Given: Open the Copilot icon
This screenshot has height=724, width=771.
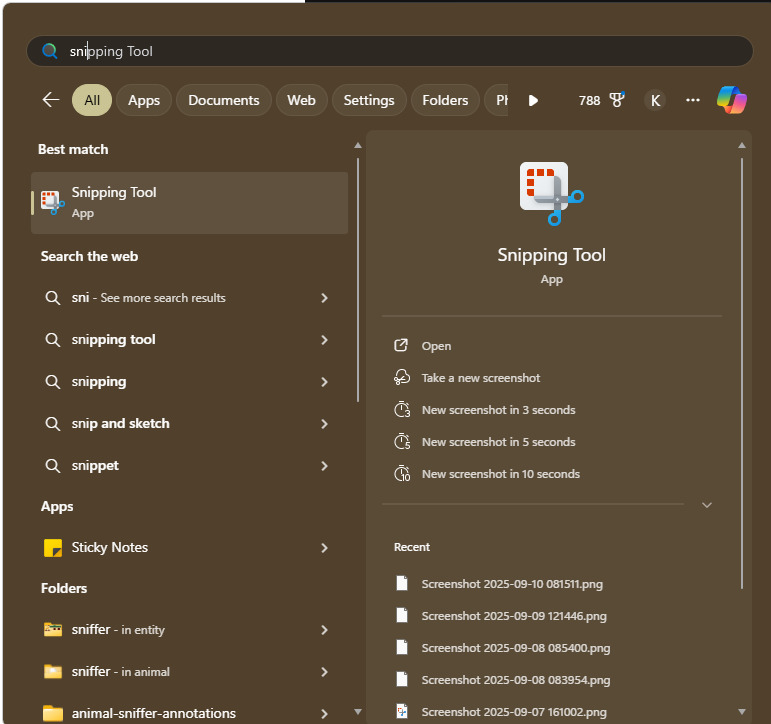Looking at the screenshot, I should [x=732, y=100].
